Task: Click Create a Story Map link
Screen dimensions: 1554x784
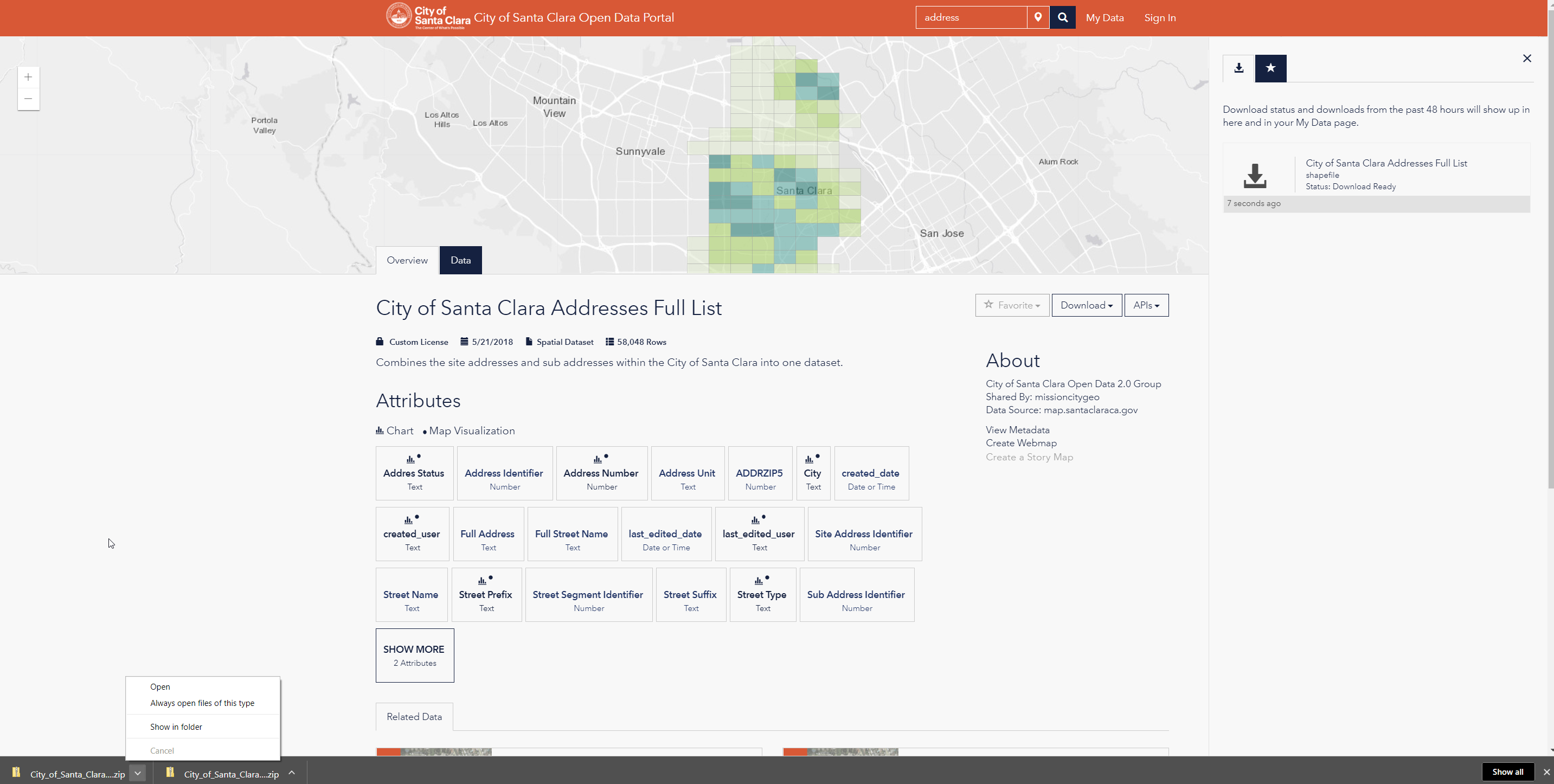Action: pyautogui.click(x=1029, y=457)
